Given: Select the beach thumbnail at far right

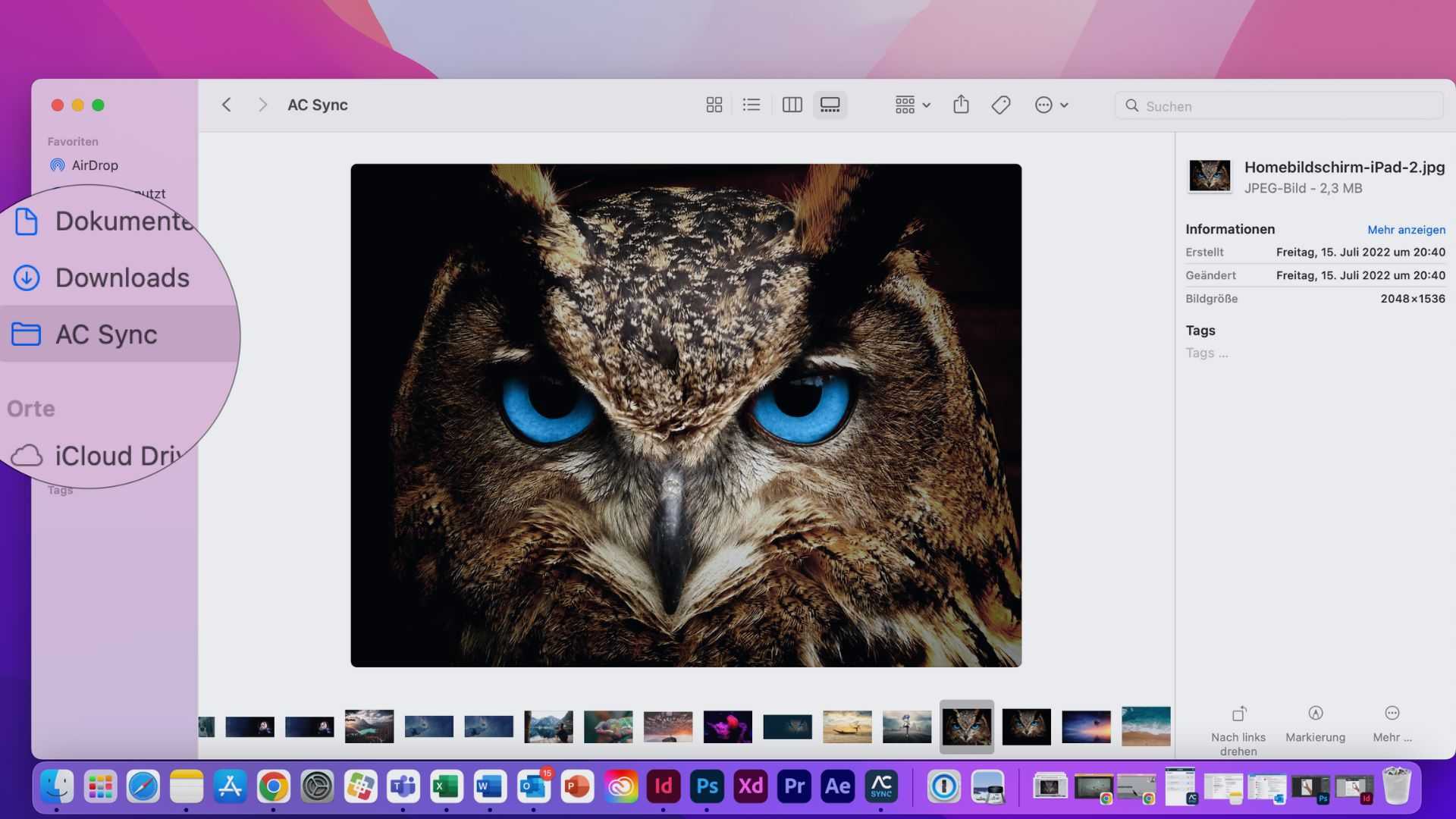Looking at the screenshot, I should 1145,726.
